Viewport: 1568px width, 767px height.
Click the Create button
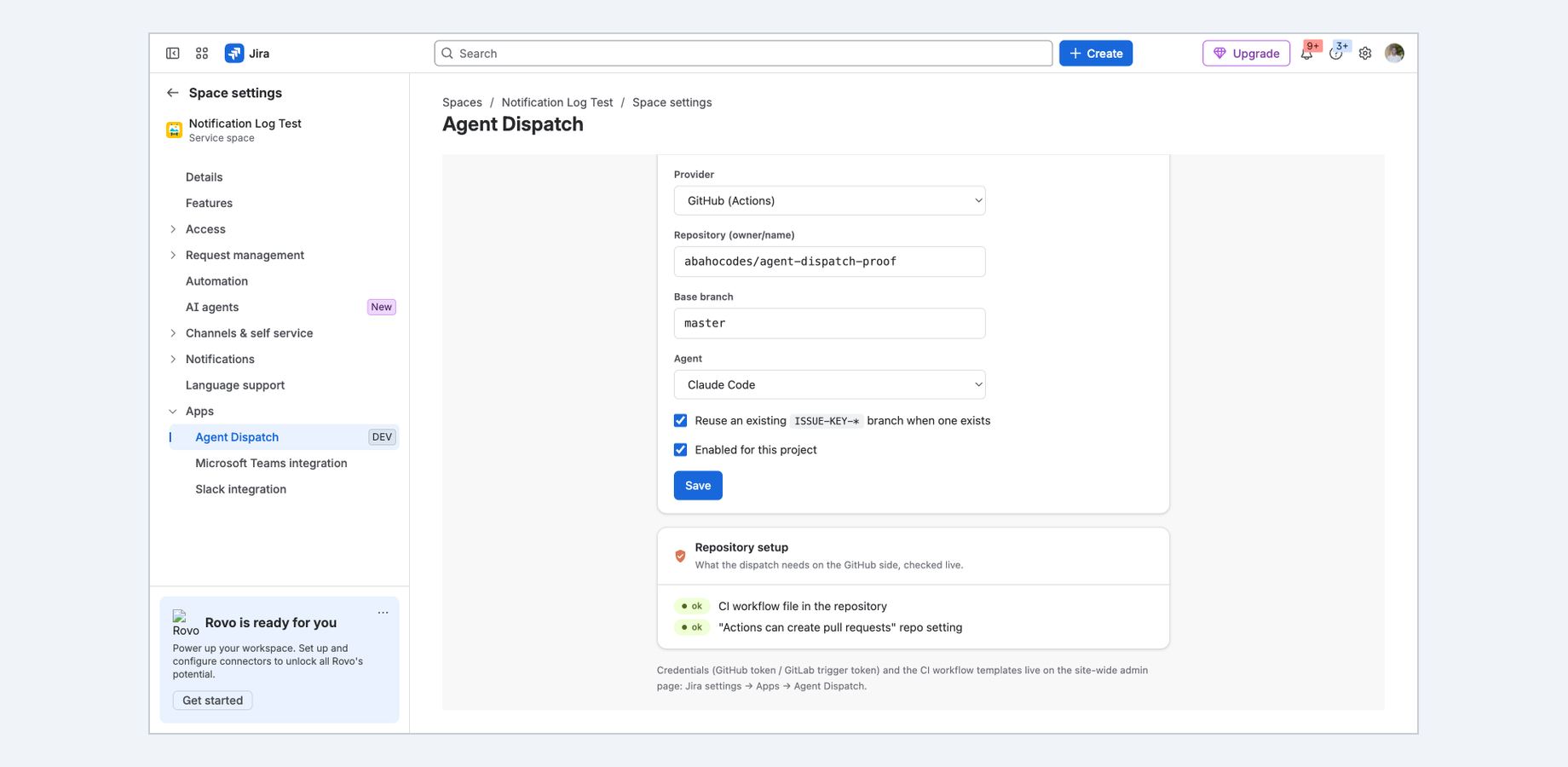coord(1096,53)
